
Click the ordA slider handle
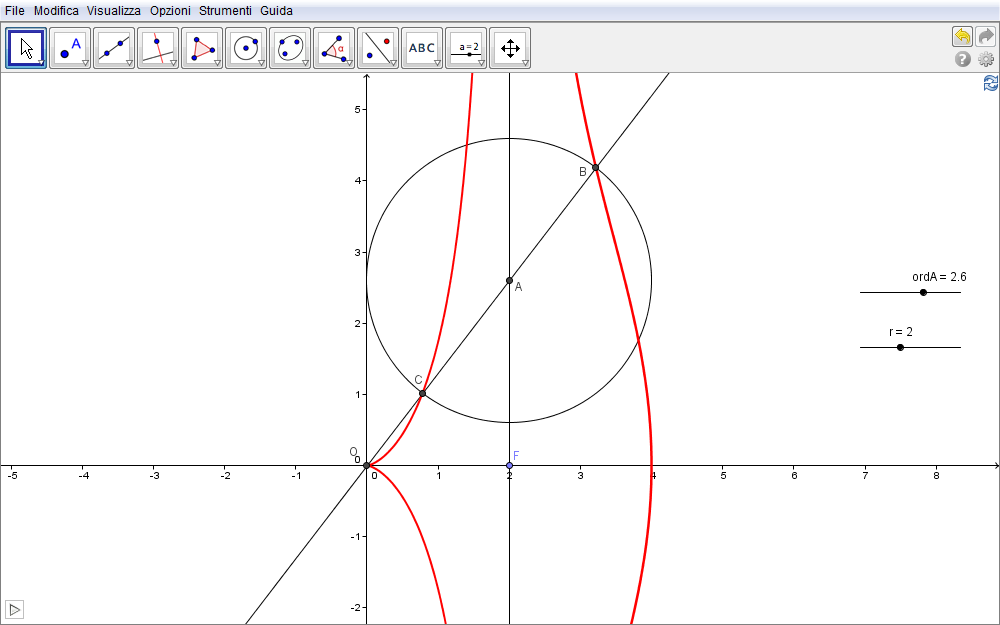tap(923, 292)
